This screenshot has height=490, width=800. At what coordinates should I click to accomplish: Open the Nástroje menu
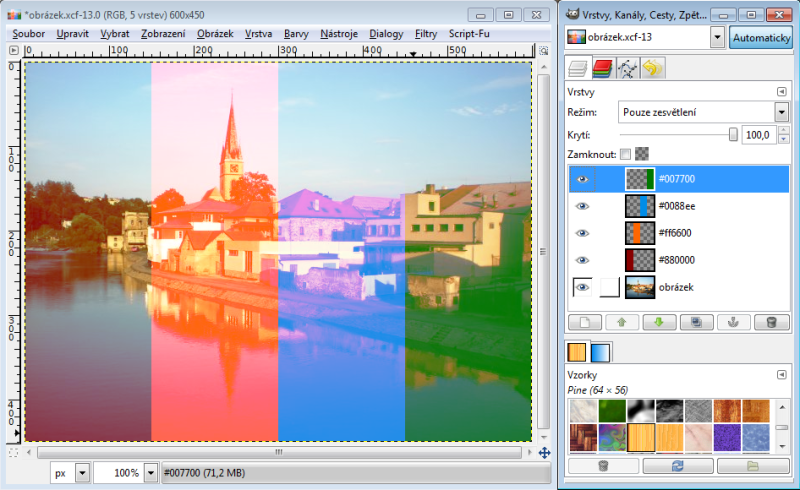339,34
